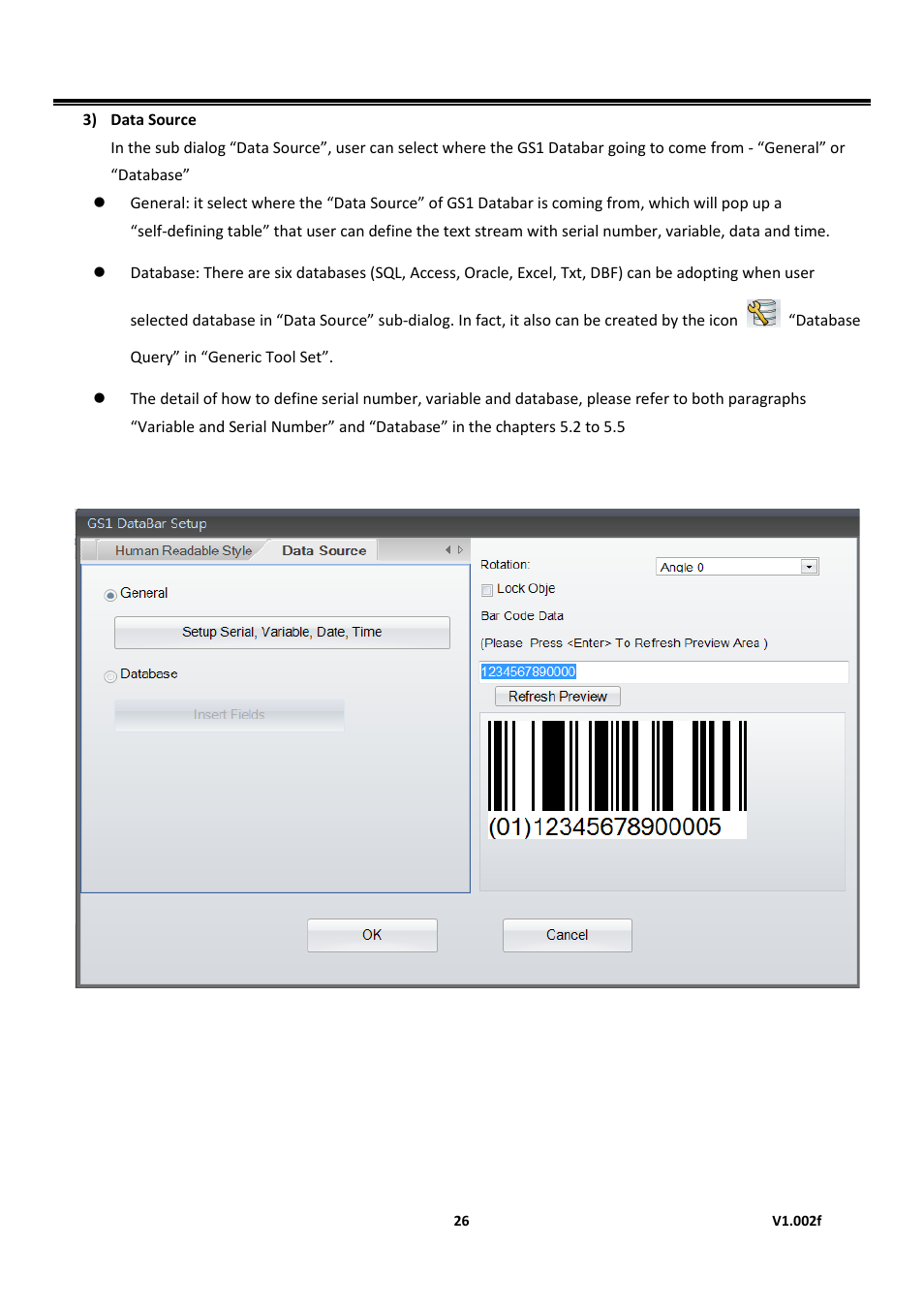This screenshot has height=1308, width=924.
Task: Enable the Lock Obje checkbox
Action: click(x=487, y=590)
